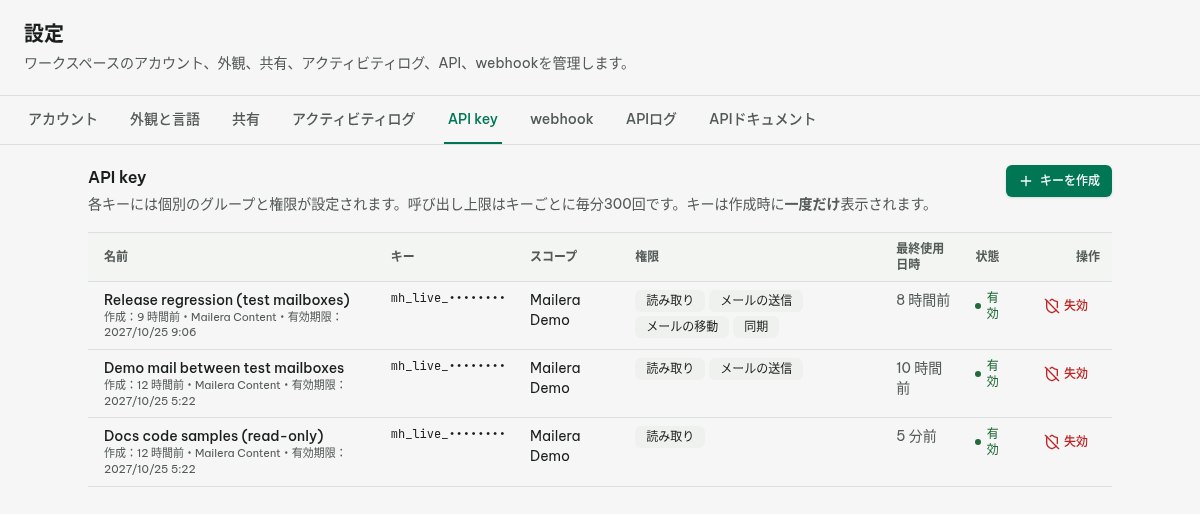This screenshot has height=514, width=1200.
Task: Click メールの送信 tag in Release regression row
Action: pyautogui.click(x=756, y=300)
